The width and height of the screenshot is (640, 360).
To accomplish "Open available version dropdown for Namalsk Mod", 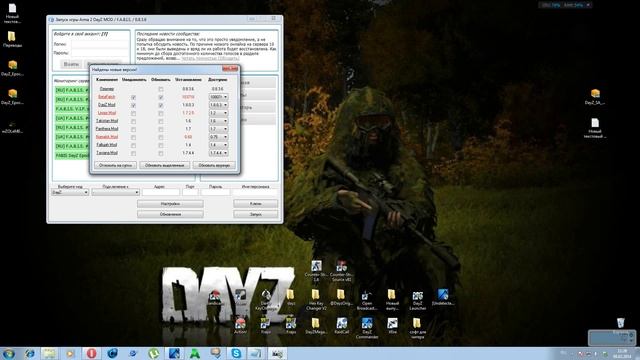I will pos(218,137).
